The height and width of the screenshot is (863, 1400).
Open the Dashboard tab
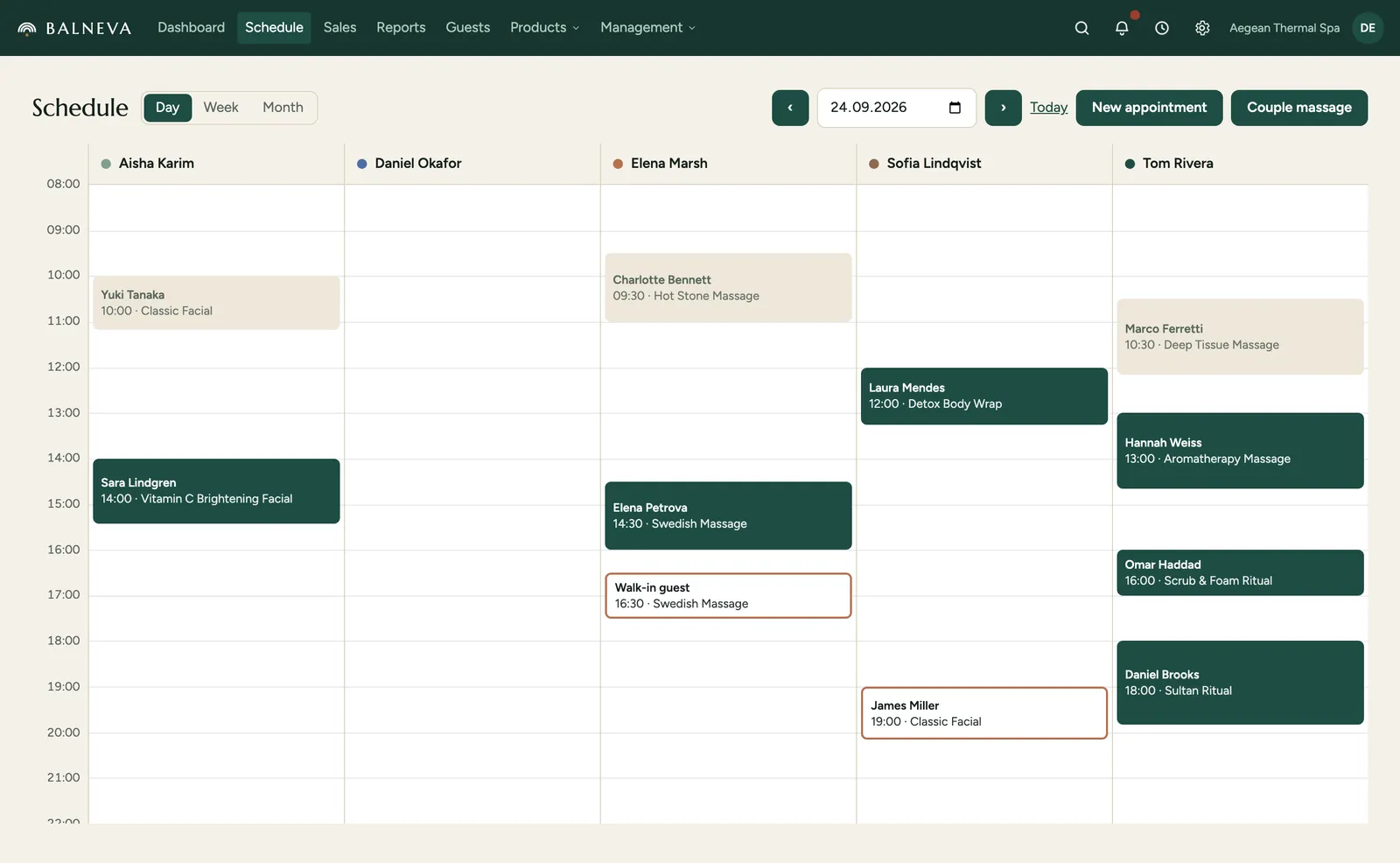[191, 28]
